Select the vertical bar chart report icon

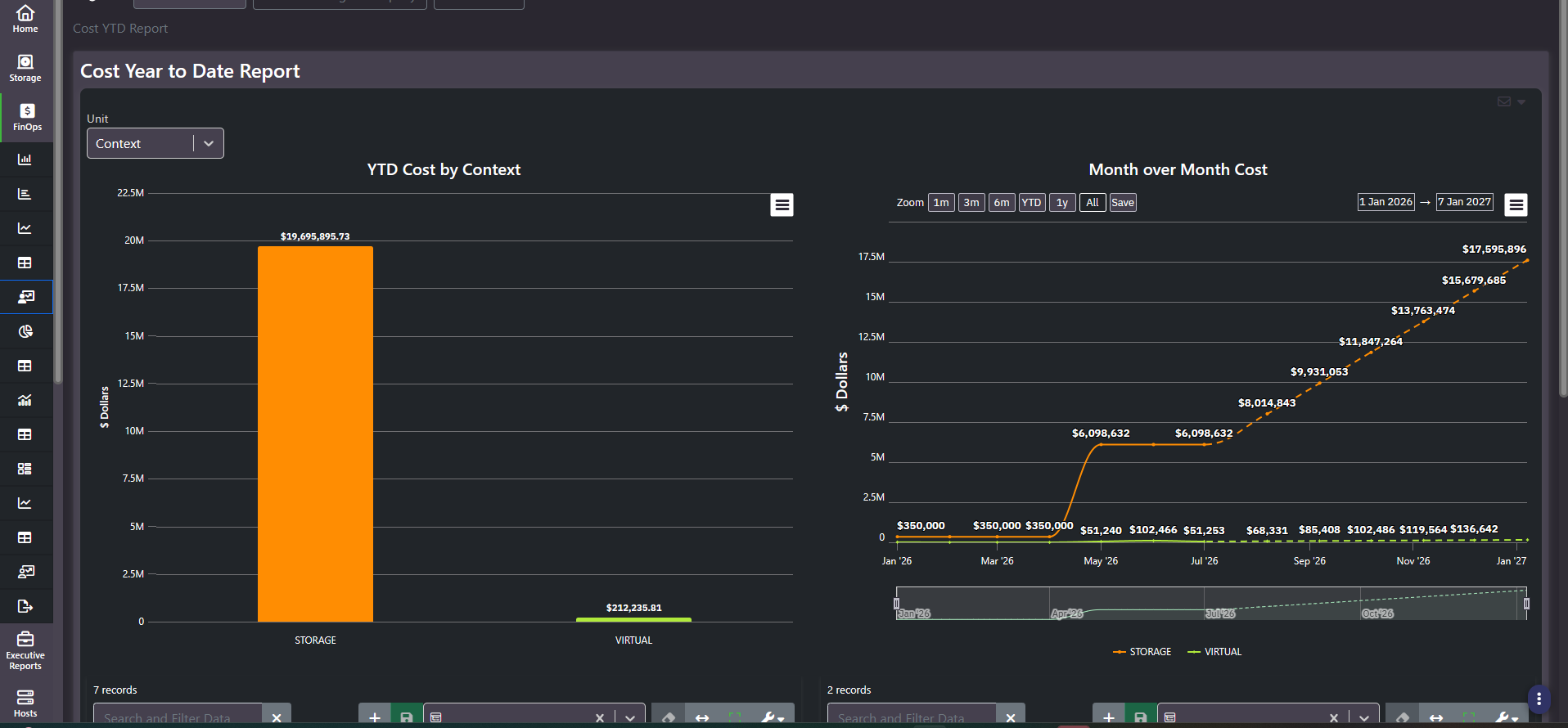pos(25,160)
